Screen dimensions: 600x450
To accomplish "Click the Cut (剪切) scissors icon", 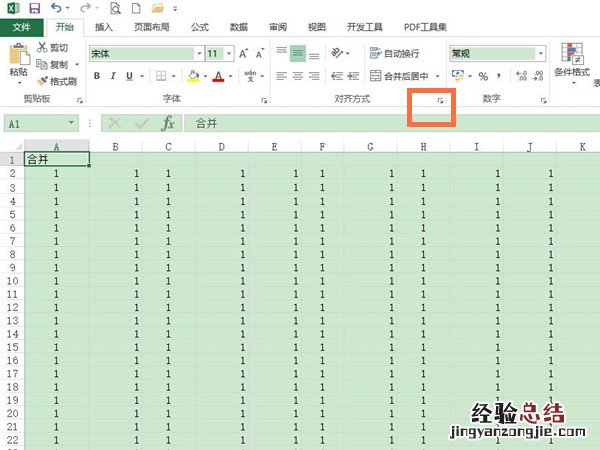I will click(x=43, y=48).
